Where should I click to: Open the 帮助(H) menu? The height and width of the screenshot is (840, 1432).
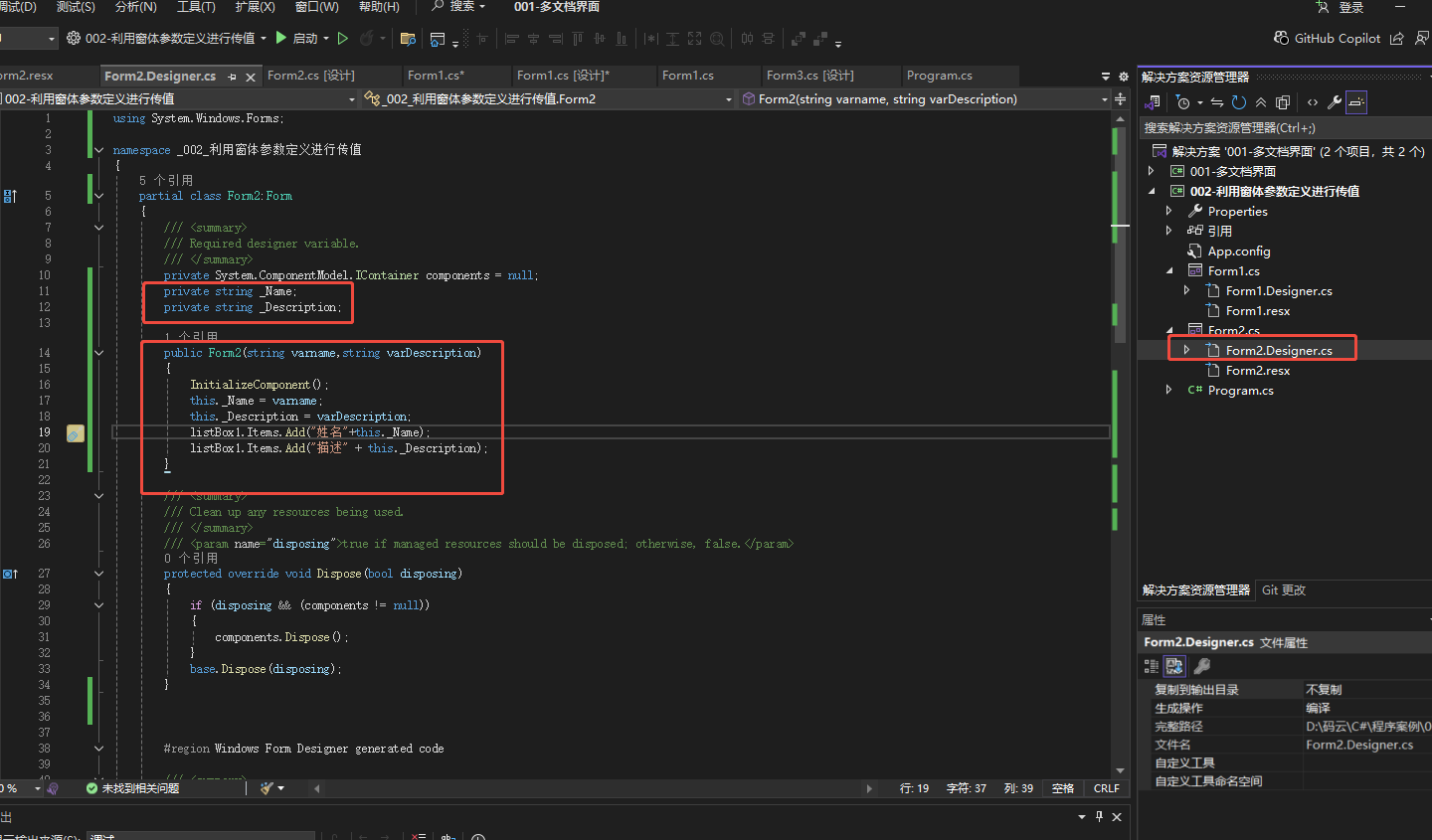379,6
